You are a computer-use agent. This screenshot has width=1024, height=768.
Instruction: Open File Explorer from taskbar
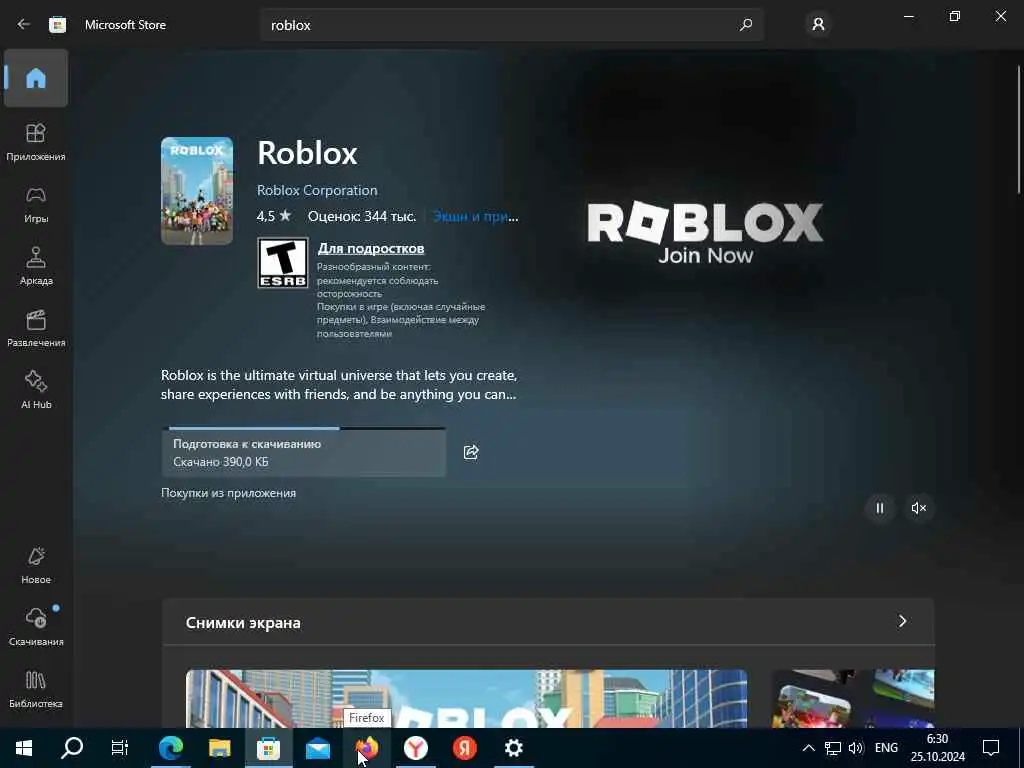click(x=219, y=748)
